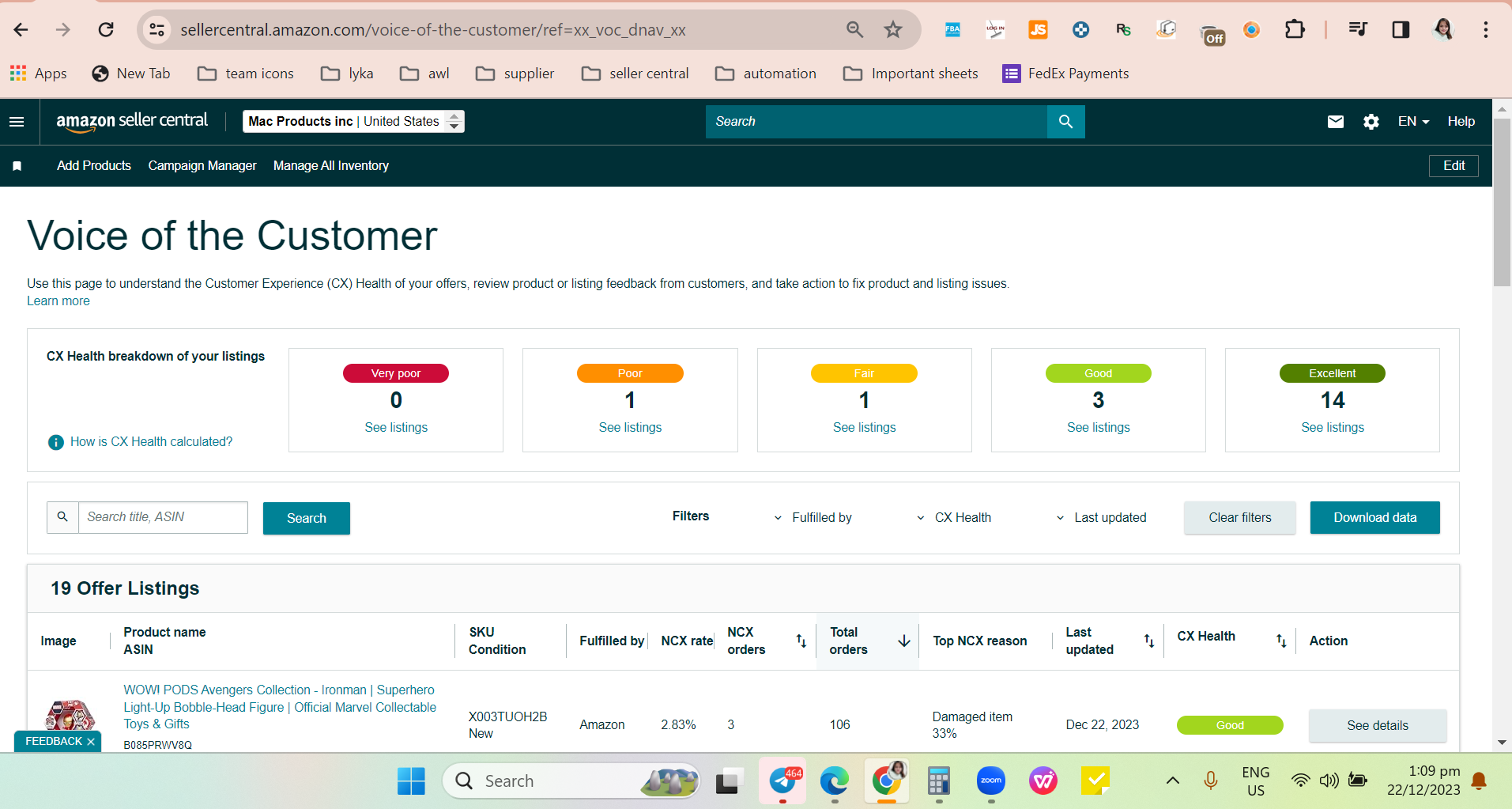Open Telegram from the taskbar

[x=782, y=781]
